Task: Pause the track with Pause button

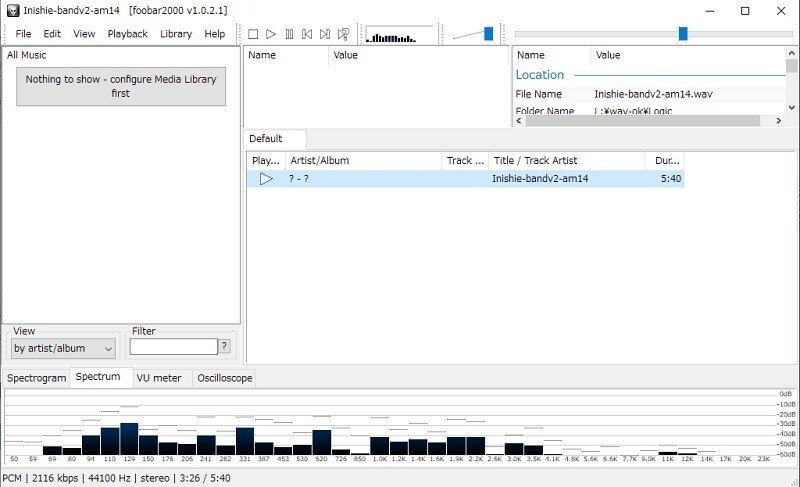Action: (x=289, y=34)
